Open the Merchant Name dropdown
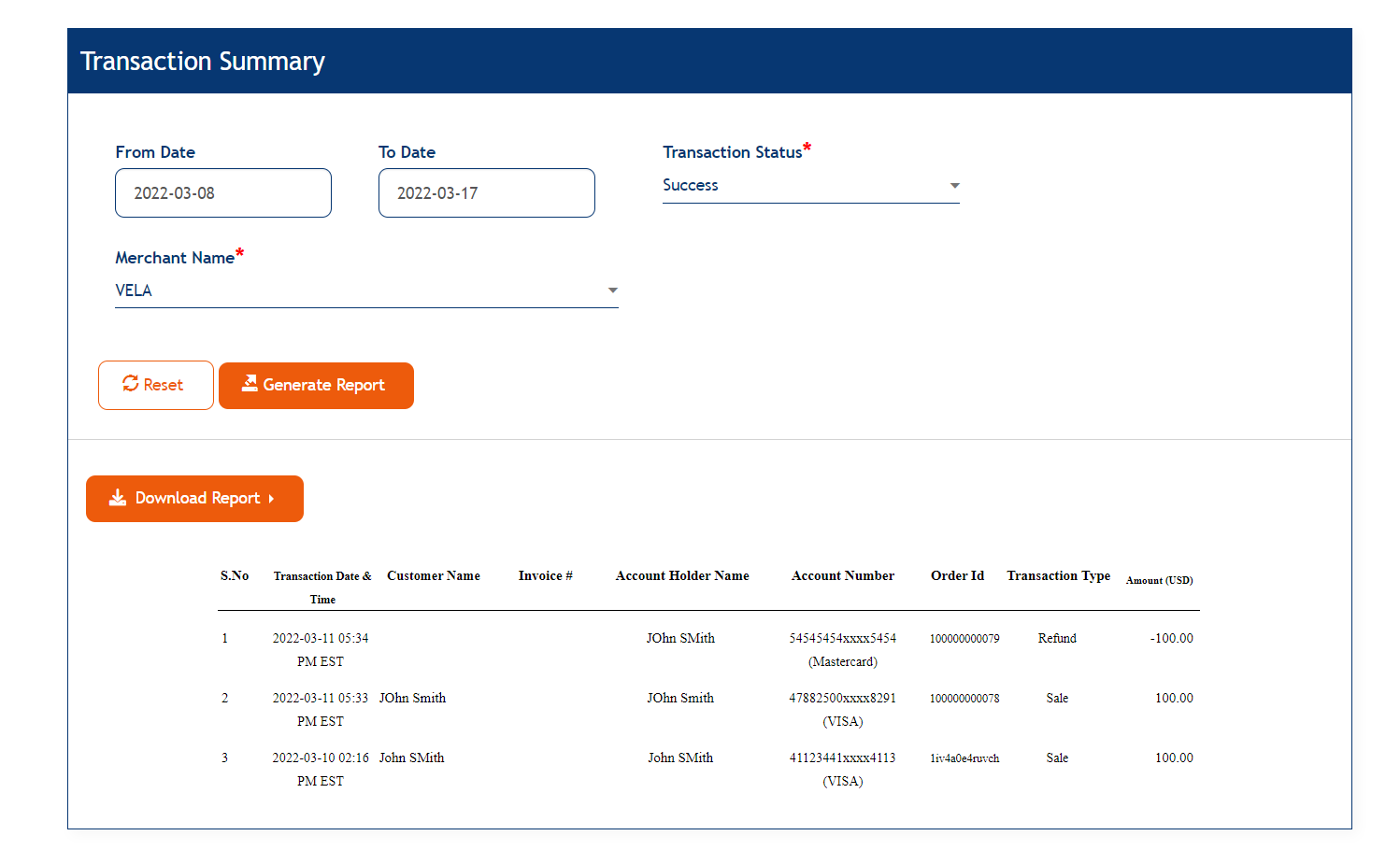This screenshot has width=1400, height=864. (613, 290)
